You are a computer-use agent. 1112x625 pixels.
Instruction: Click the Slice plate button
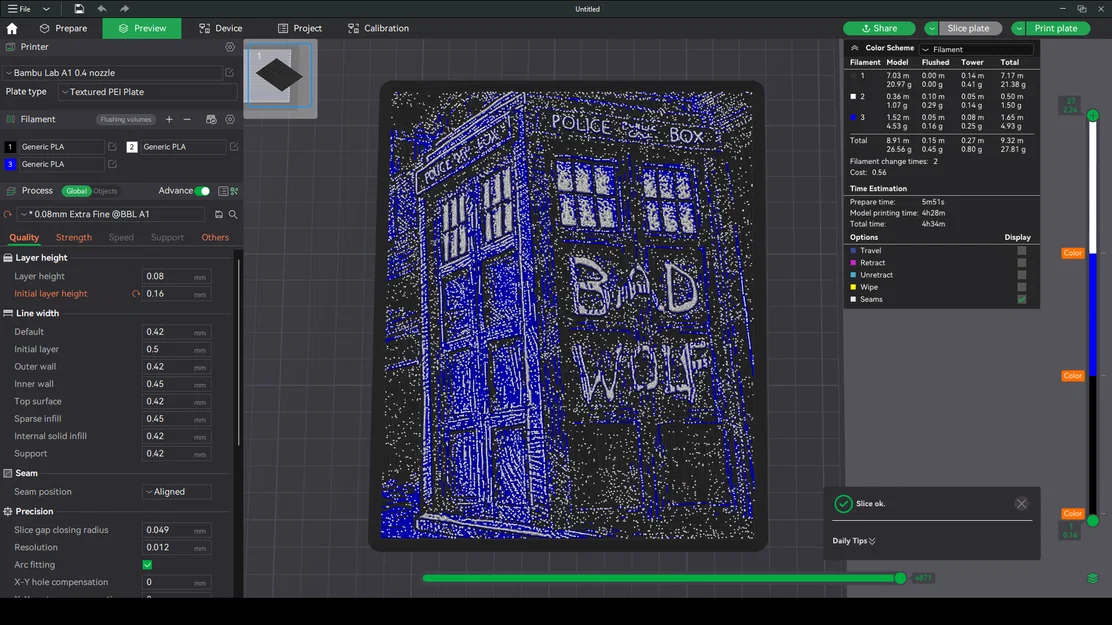(968, 28)
